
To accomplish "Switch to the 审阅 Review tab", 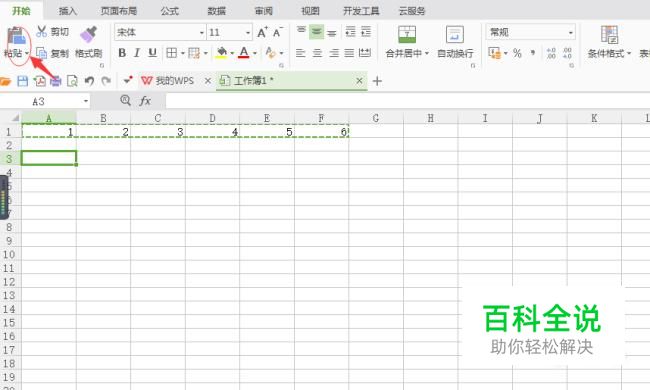I will tap(264, 11).
